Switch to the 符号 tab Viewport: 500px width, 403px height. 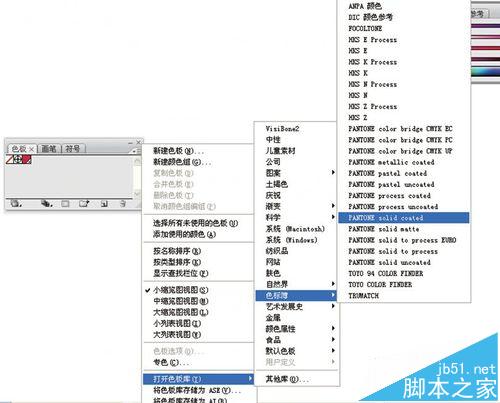tap(73, 149)
